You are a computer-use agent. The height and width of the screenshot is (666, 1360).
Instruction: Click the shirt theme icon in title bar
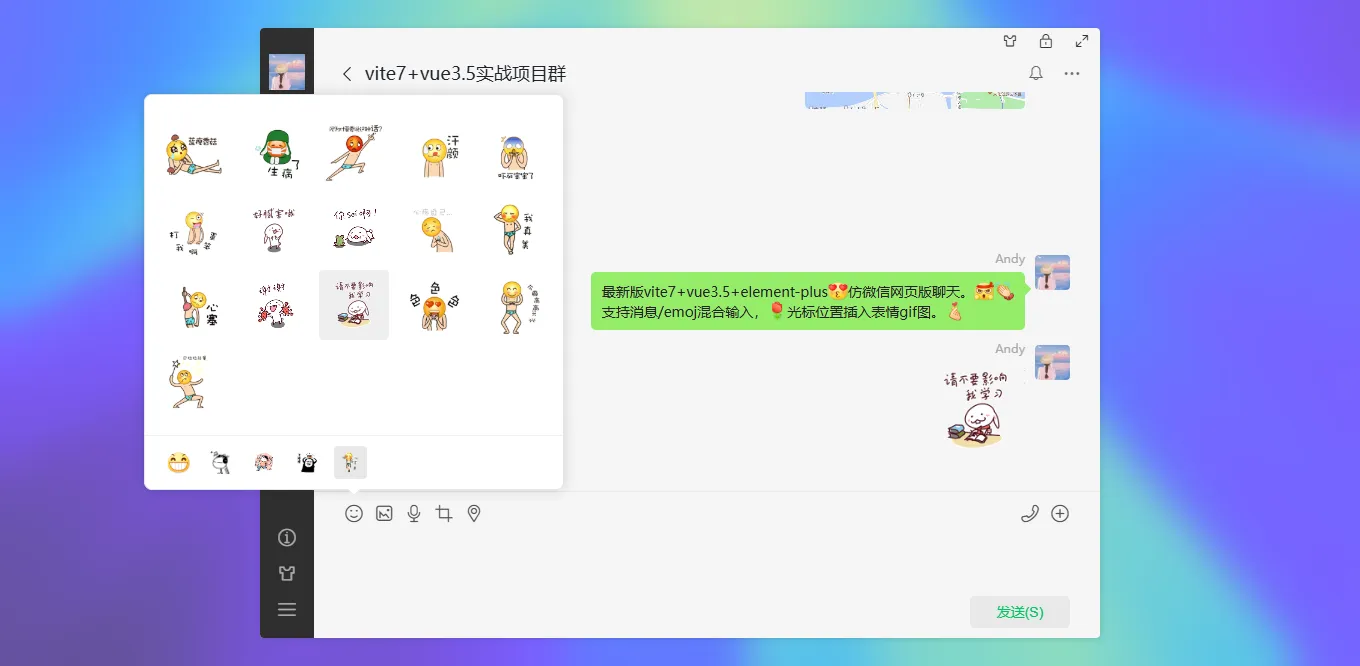pyautogui.click(x=1010, y=41)
